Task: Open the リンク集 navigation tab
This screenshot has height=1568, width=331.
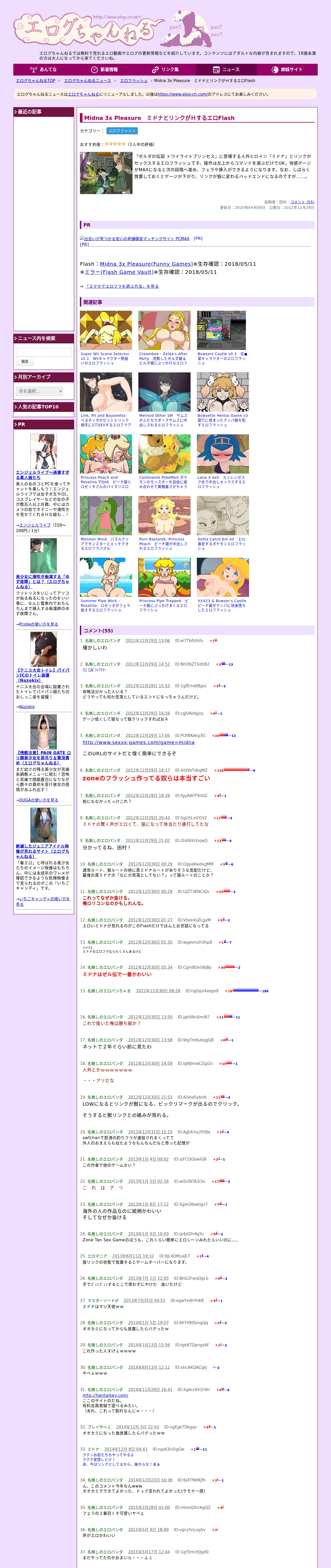Action: pyautogui.click(x=165, y=70)
